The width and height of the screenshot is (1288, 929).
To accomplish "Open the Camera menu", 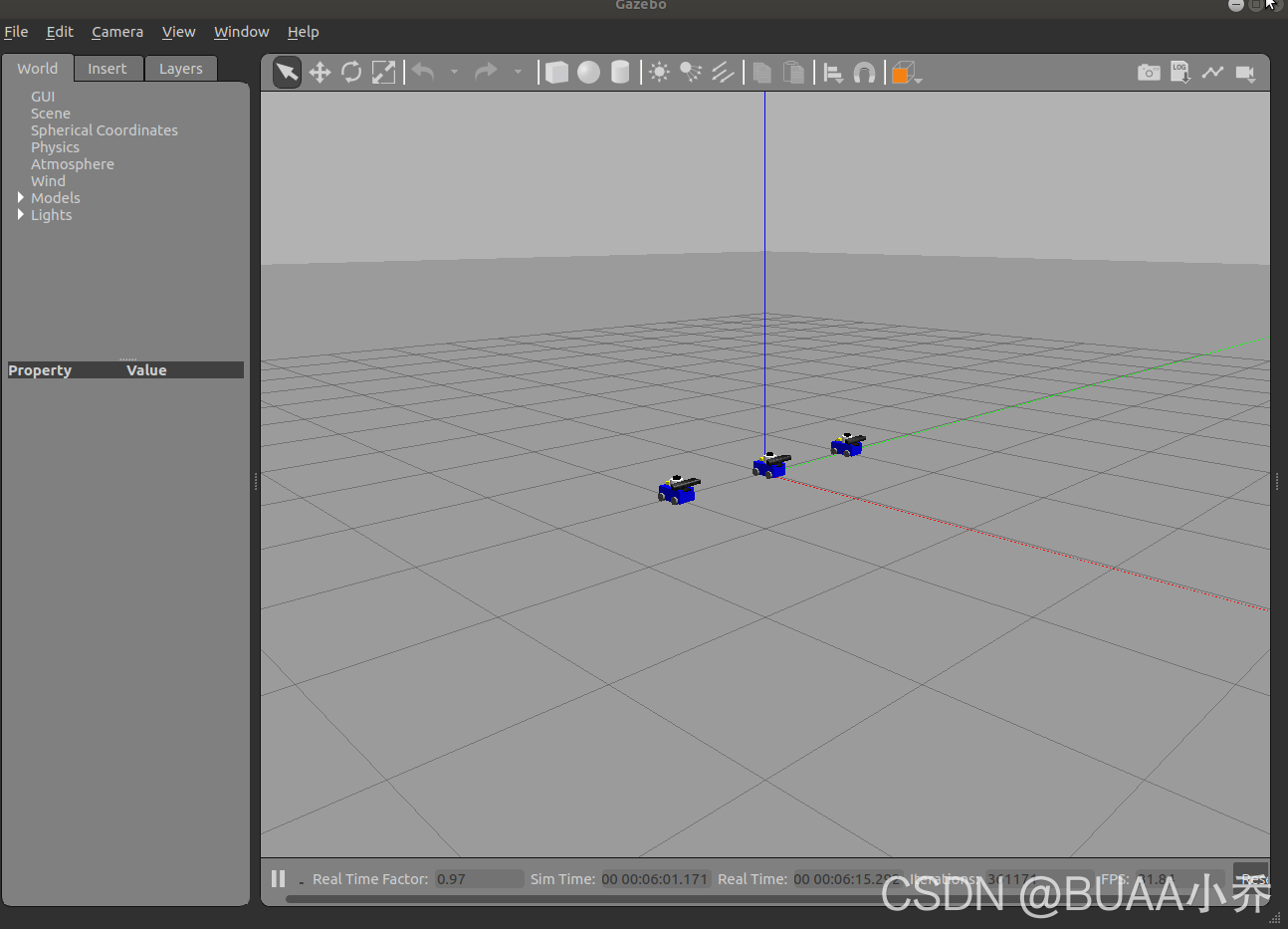I will [117, 32].
